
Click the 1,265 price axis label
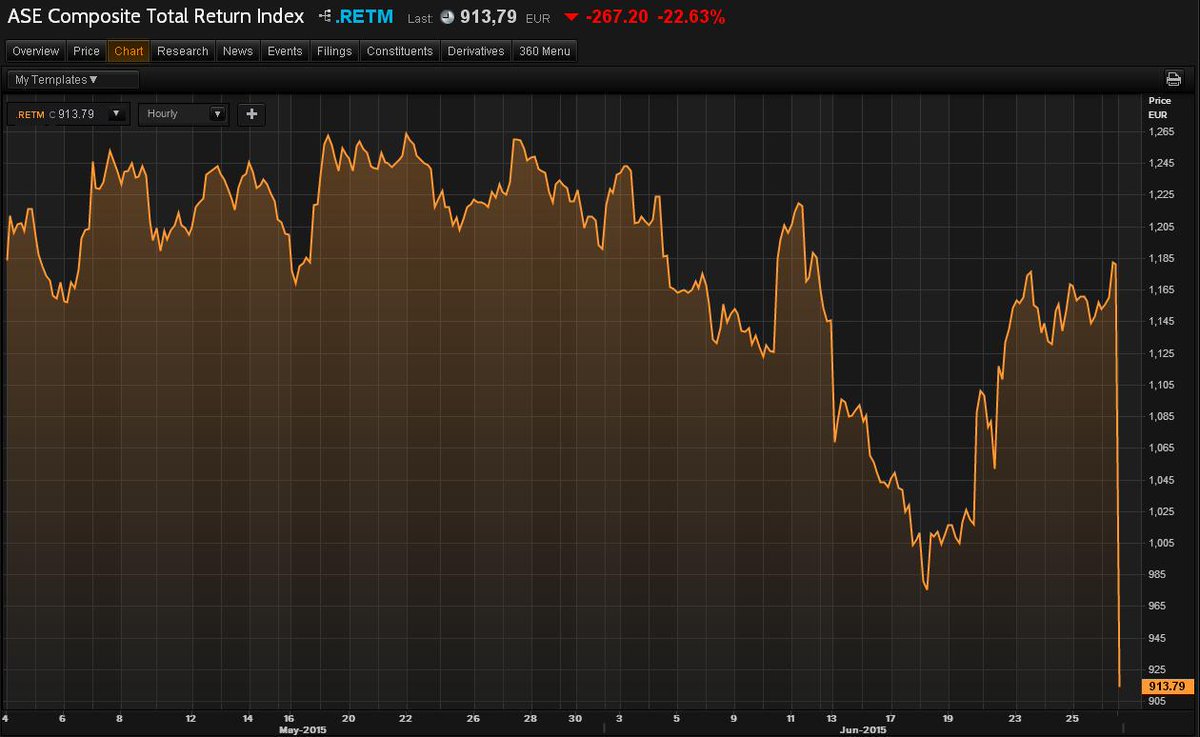[x=1163, y=131]
